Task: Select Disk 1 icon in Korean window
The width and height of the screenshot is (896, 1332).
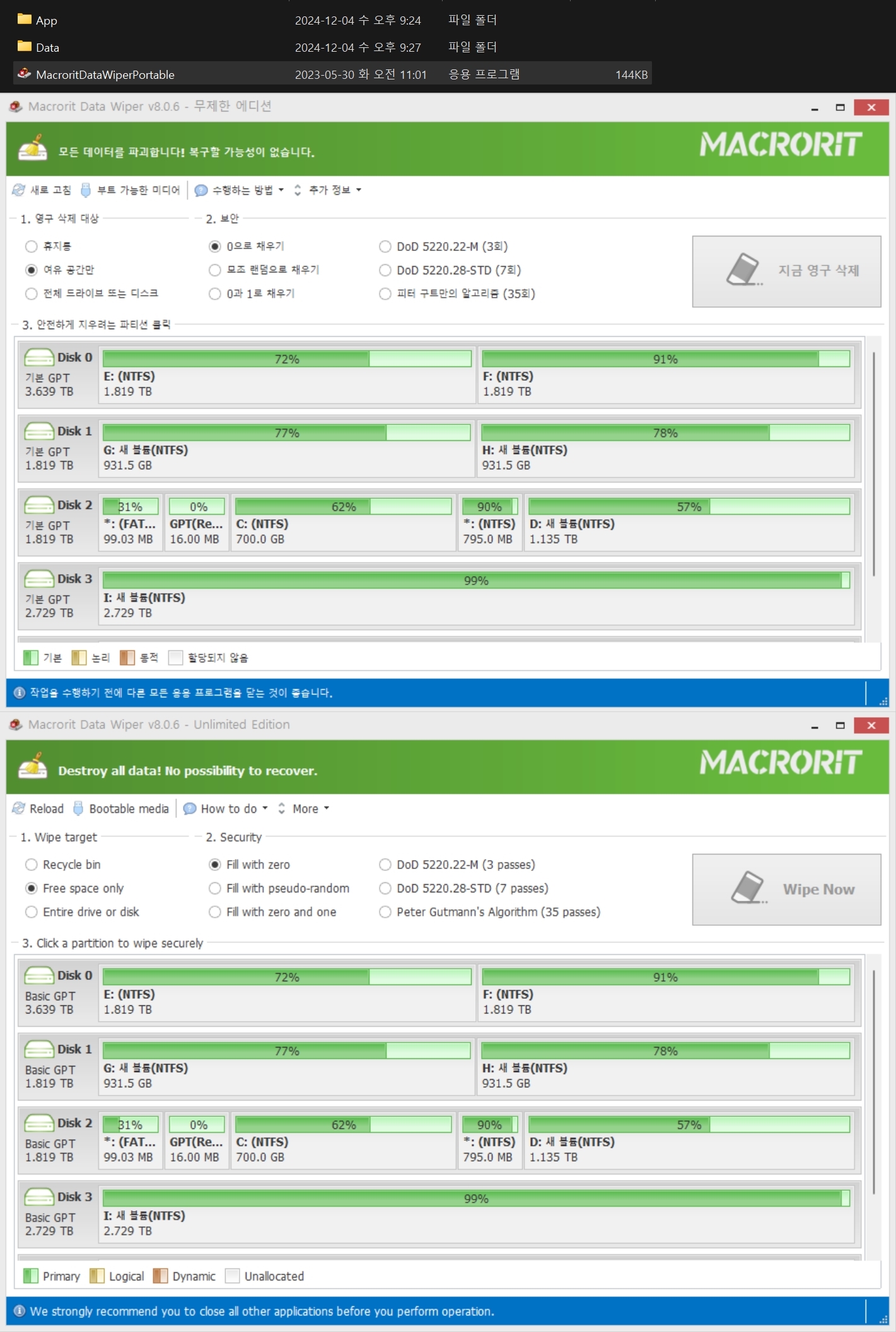Action: click(39, 431)
